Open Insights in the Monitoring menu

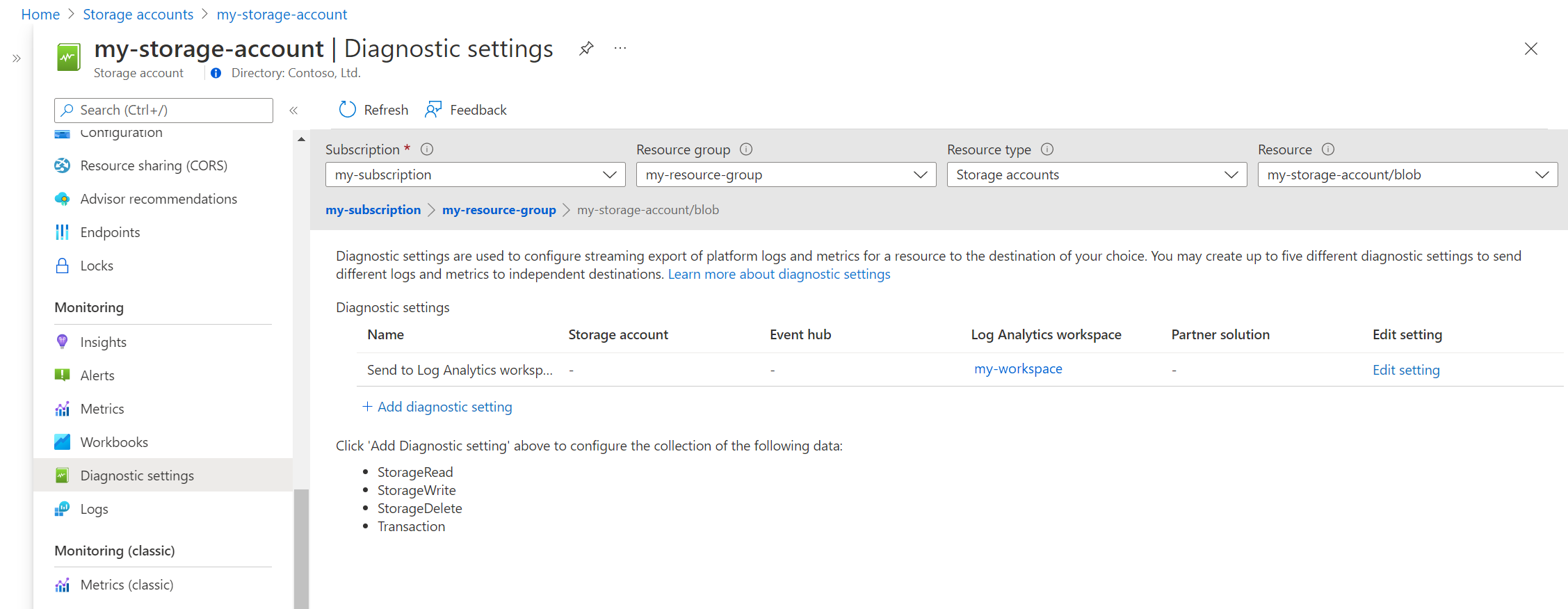click(103, 342)
